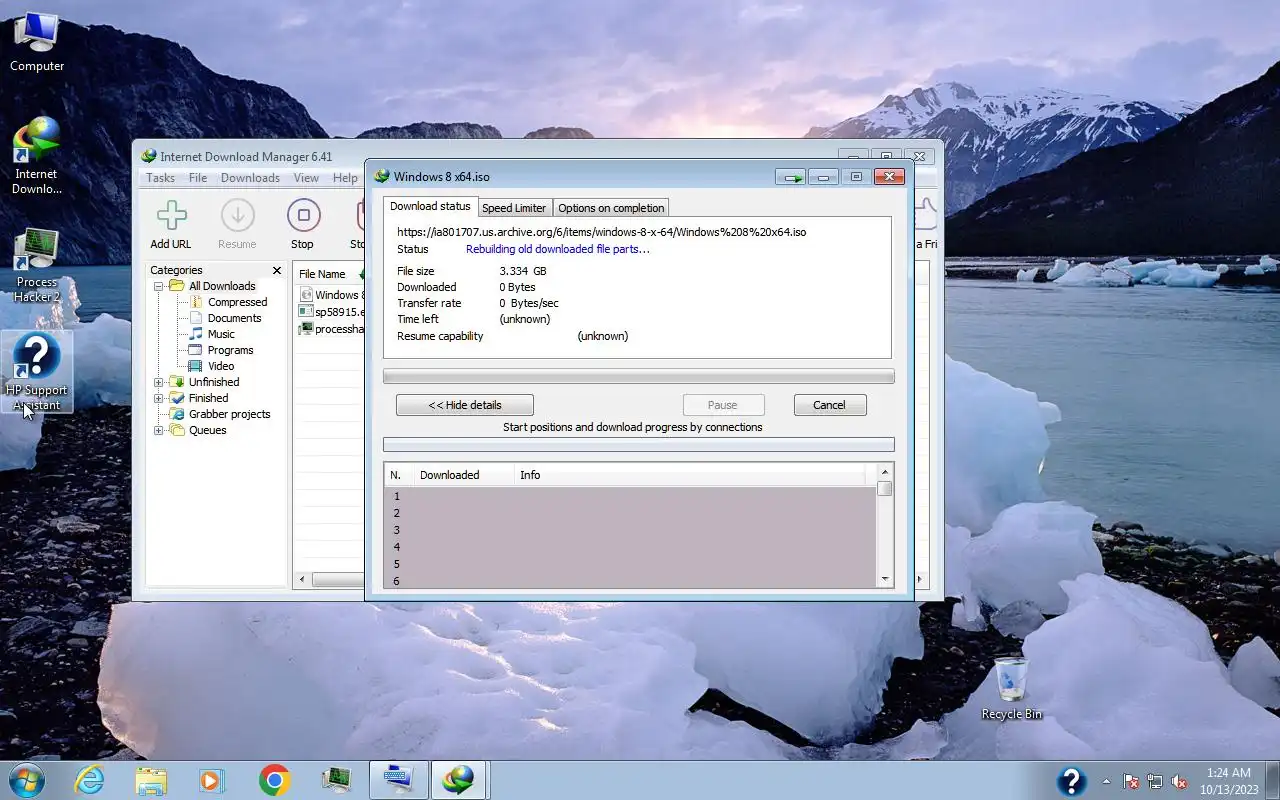
Task: Open the Recycle Bin
Action: click(x=1011, y=688)
